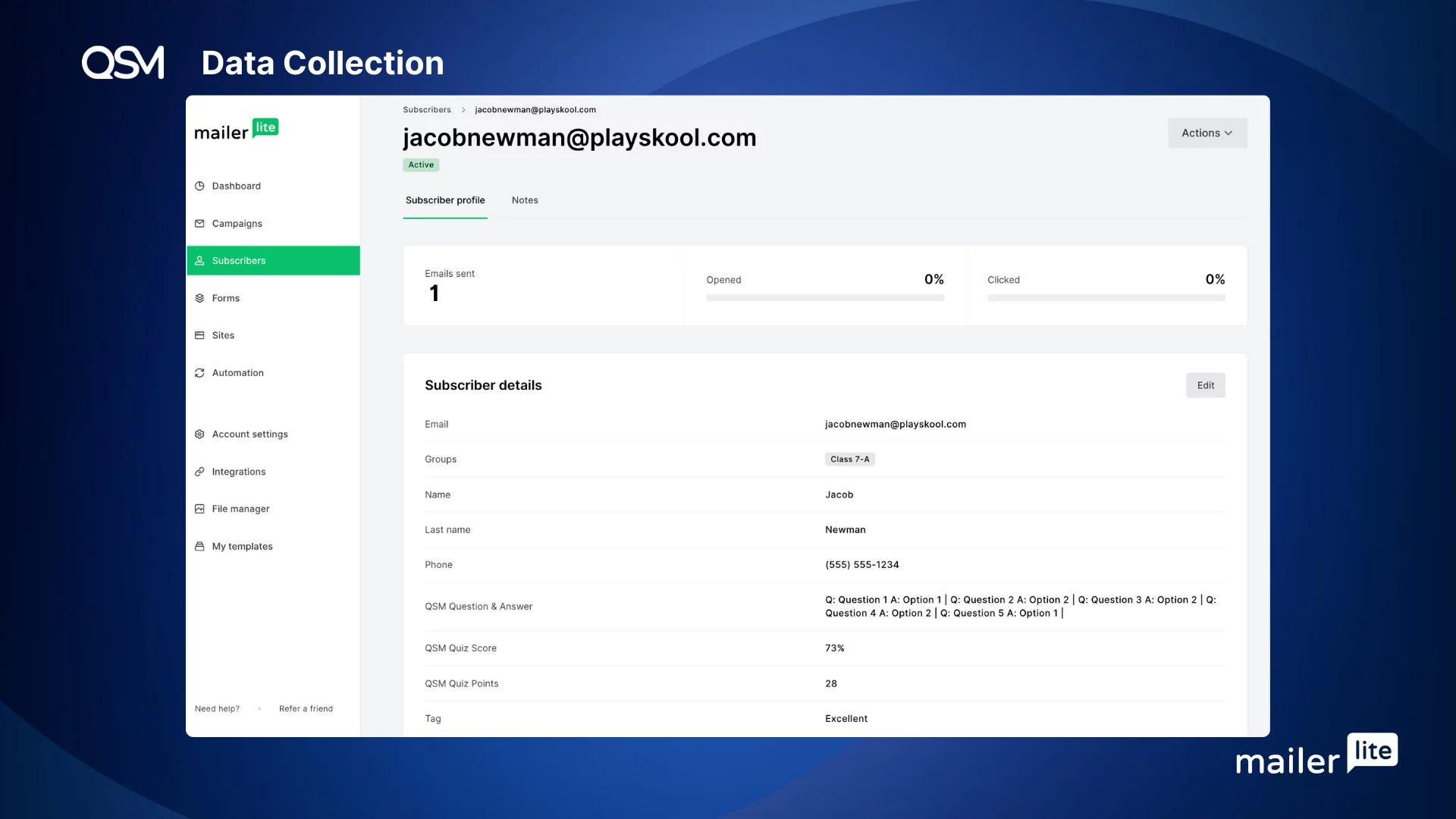The height and width of the screenshot is (819, 1456).
Task: Click the Forms layers icon
Action: coord(199,298)
